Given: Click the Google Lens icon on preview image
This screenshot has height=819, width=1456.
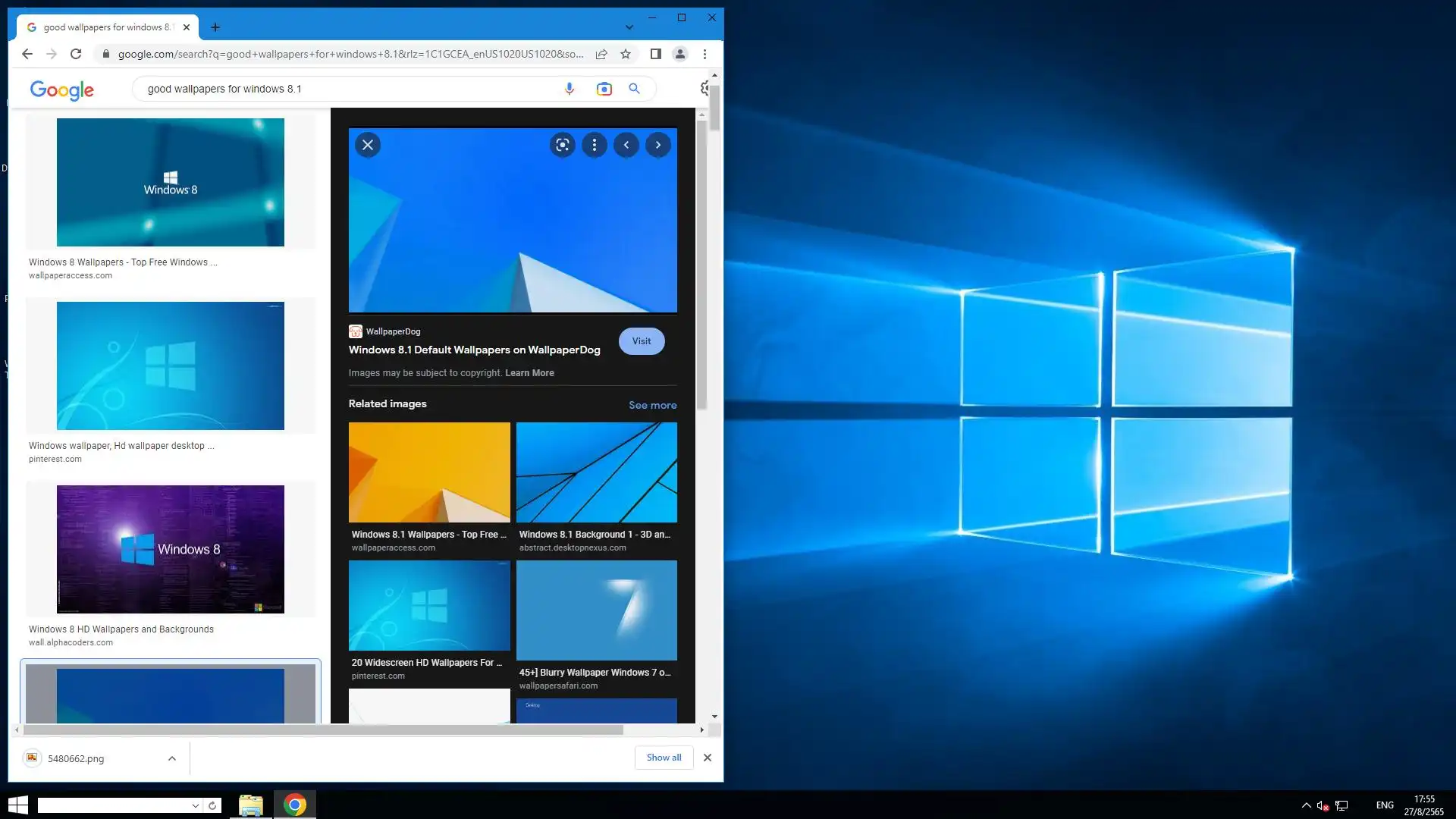Looking at the screenshot, I should [562, 145].
